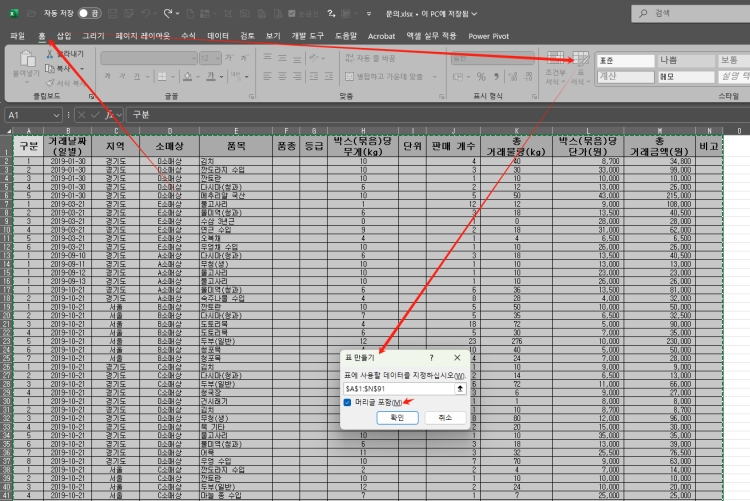Toggle 자동 줄 바꿈 wrap text

pos(375,58)
